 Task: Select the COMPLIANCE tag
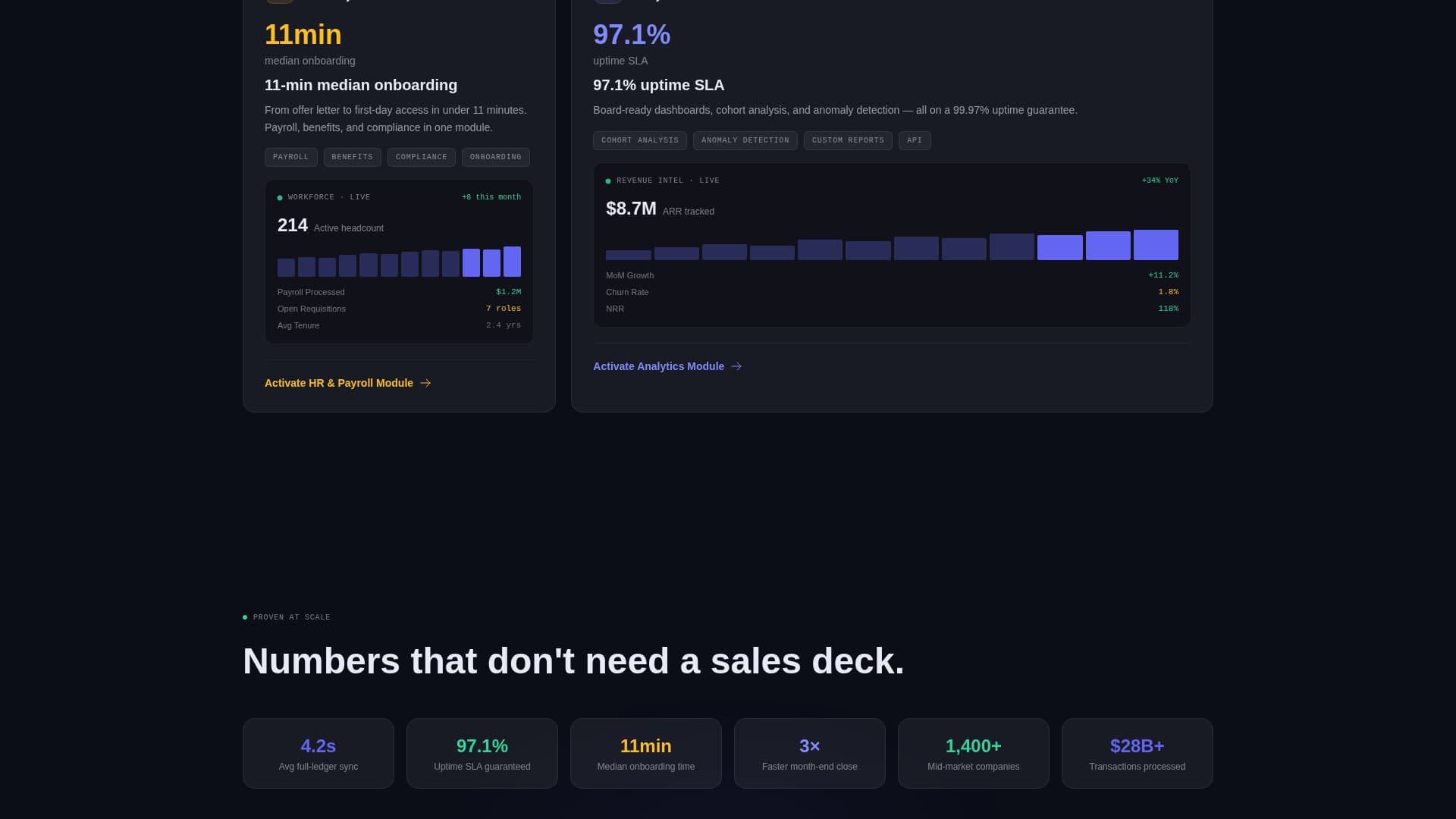(x=422, y=157)
